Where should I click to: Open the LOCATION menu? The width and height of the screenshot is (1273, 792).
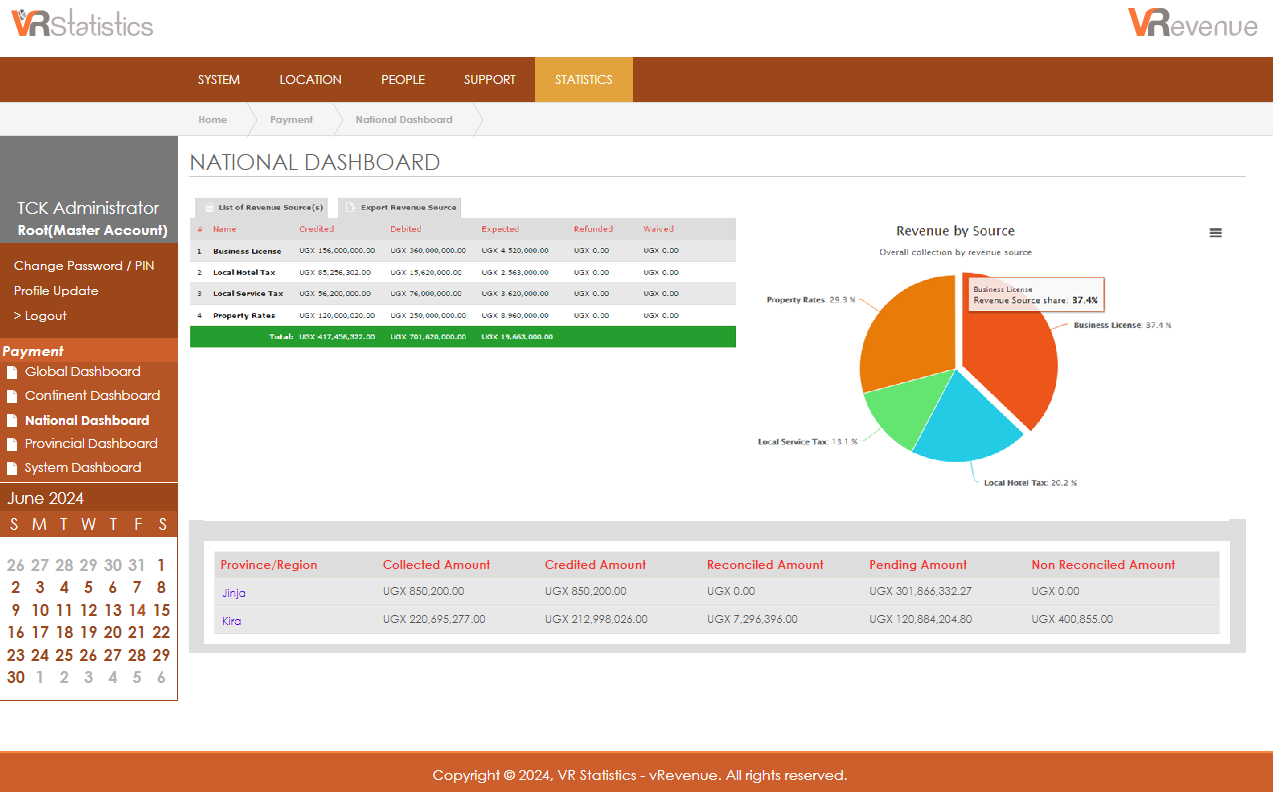pos(311,80)
